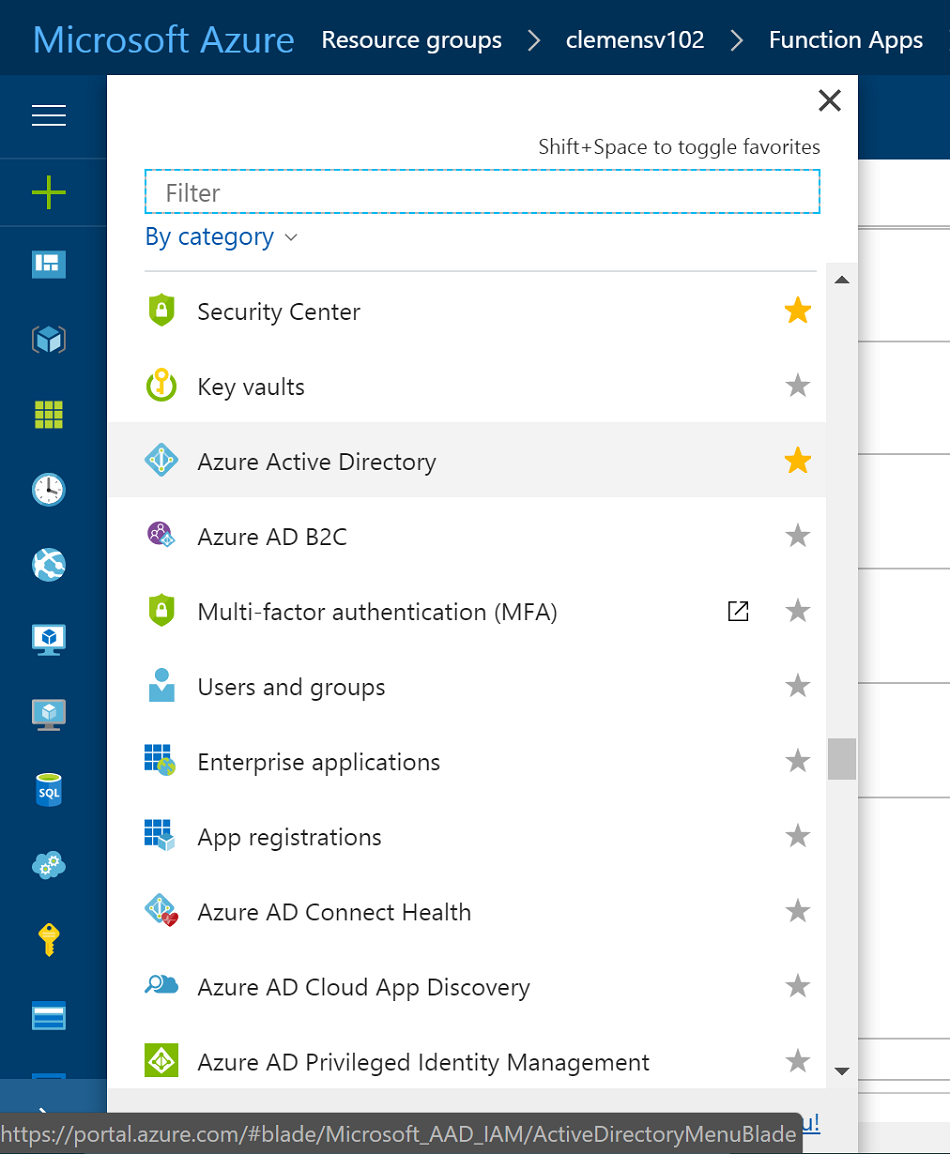Open Function Apps breadcrumb
This screenshot has width=950, height=1154.
click(846, 40)
